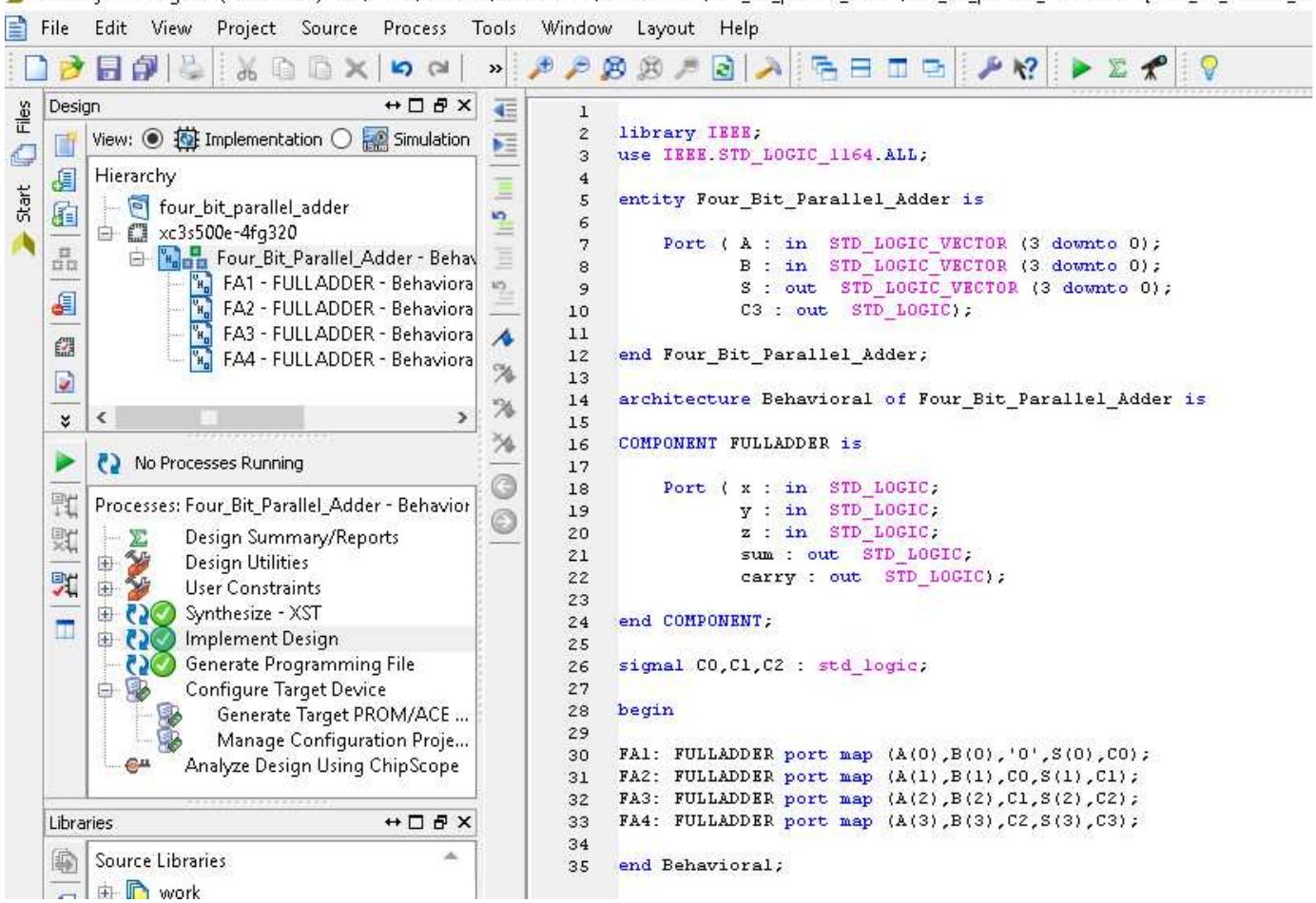Viewport: 1316px width, 903px height.
Task: Click the blue flag bookmark icon beside editor
Action: coord(504,336)
